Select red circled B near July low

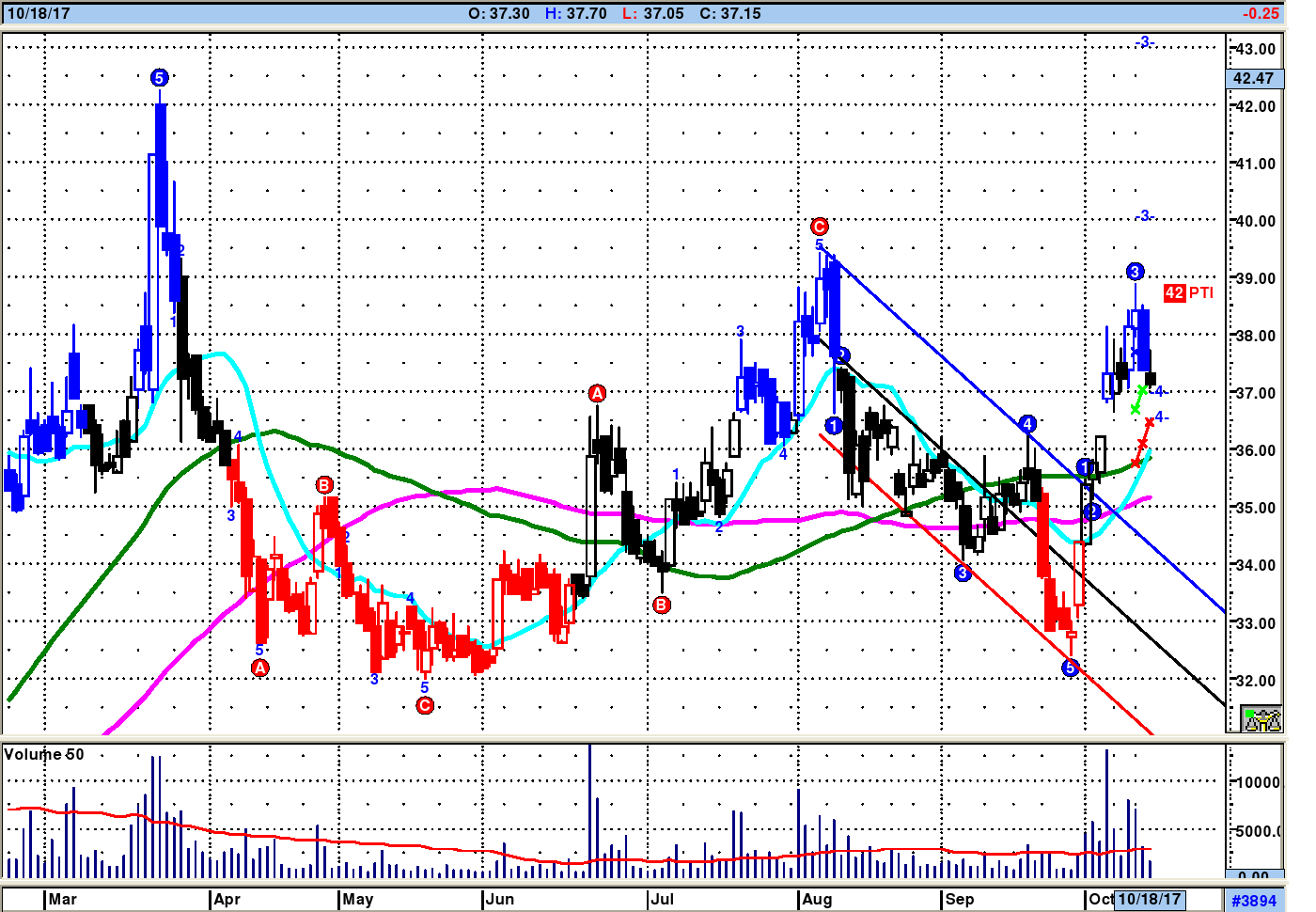pyautogui.click(x=662, y=605)
